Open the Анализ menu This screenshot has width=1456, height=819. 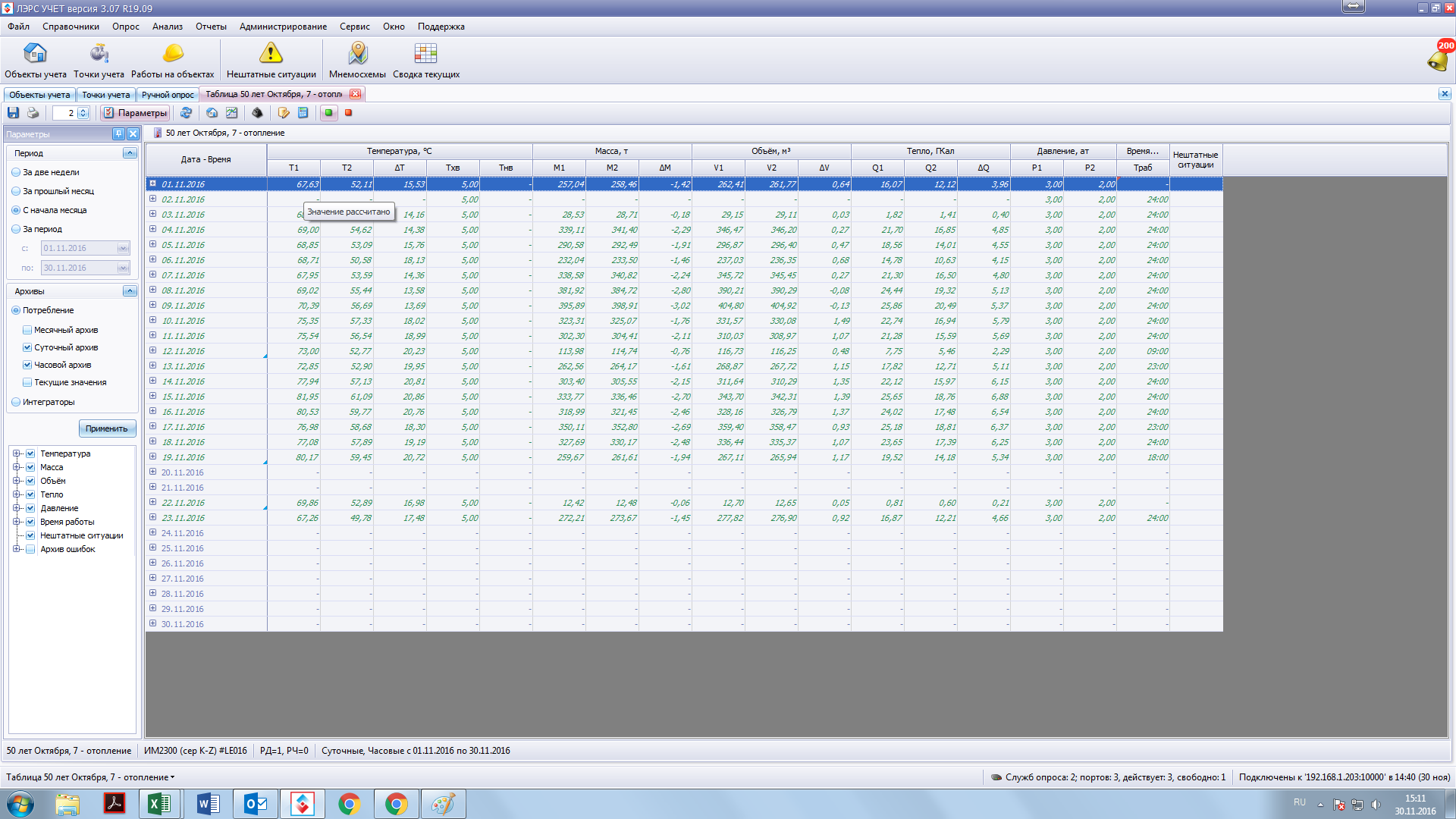167,27
